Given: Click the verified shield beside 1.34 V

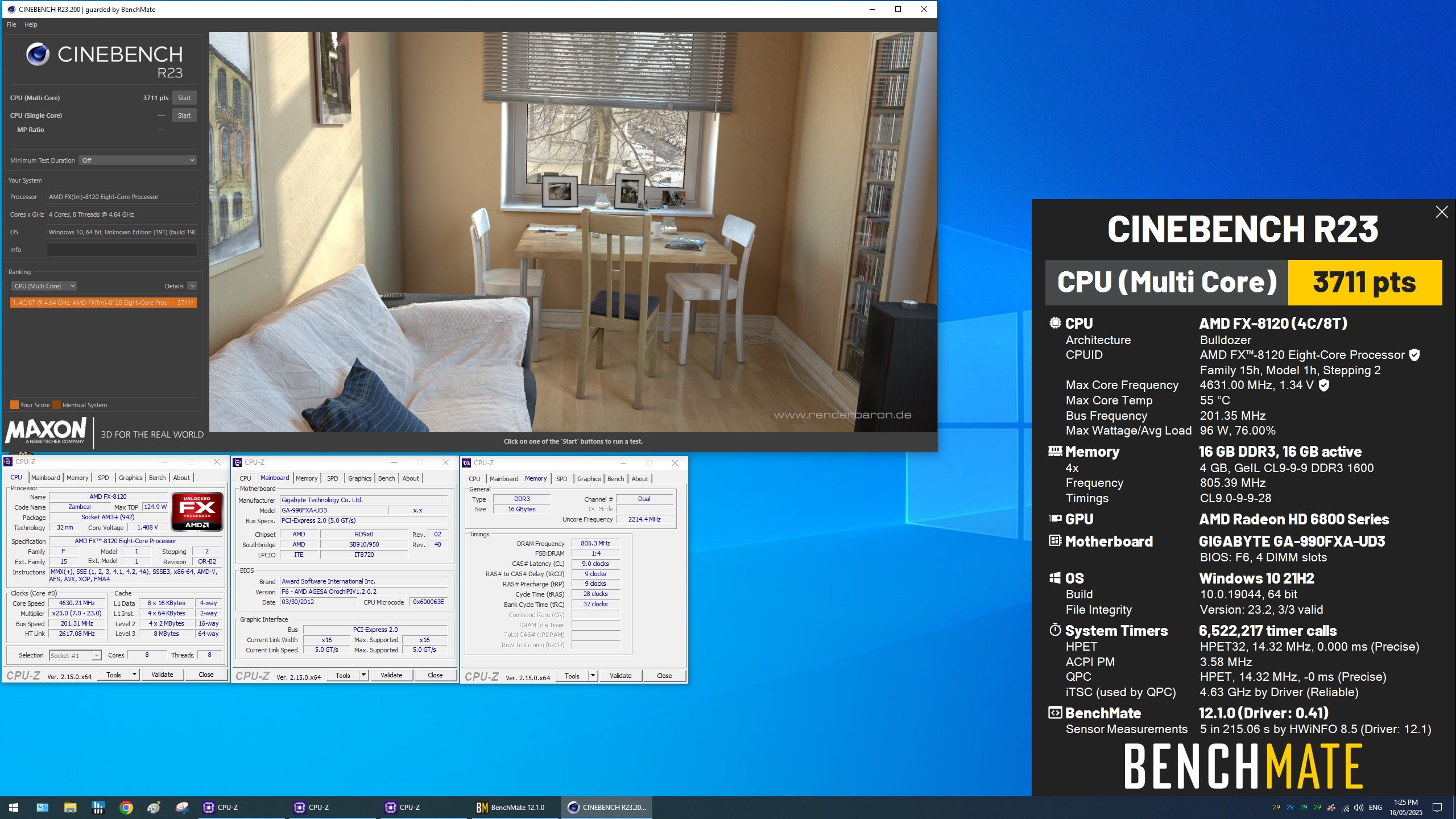Looking at the screenshot, I should 1324,386.
